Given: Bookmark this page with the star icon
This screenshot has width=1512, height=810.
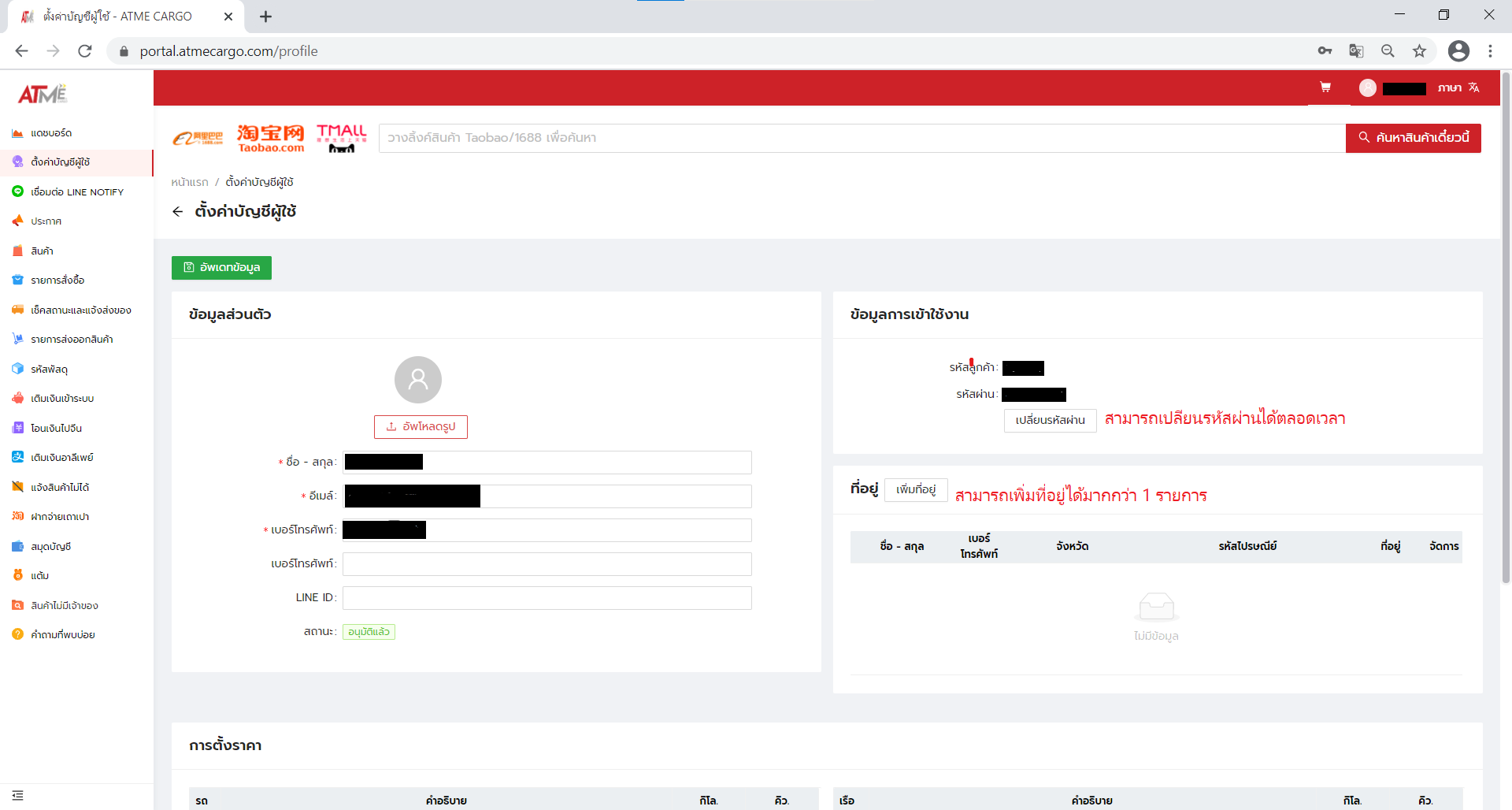Looking at the screenshot, I should pos(1419,51).
